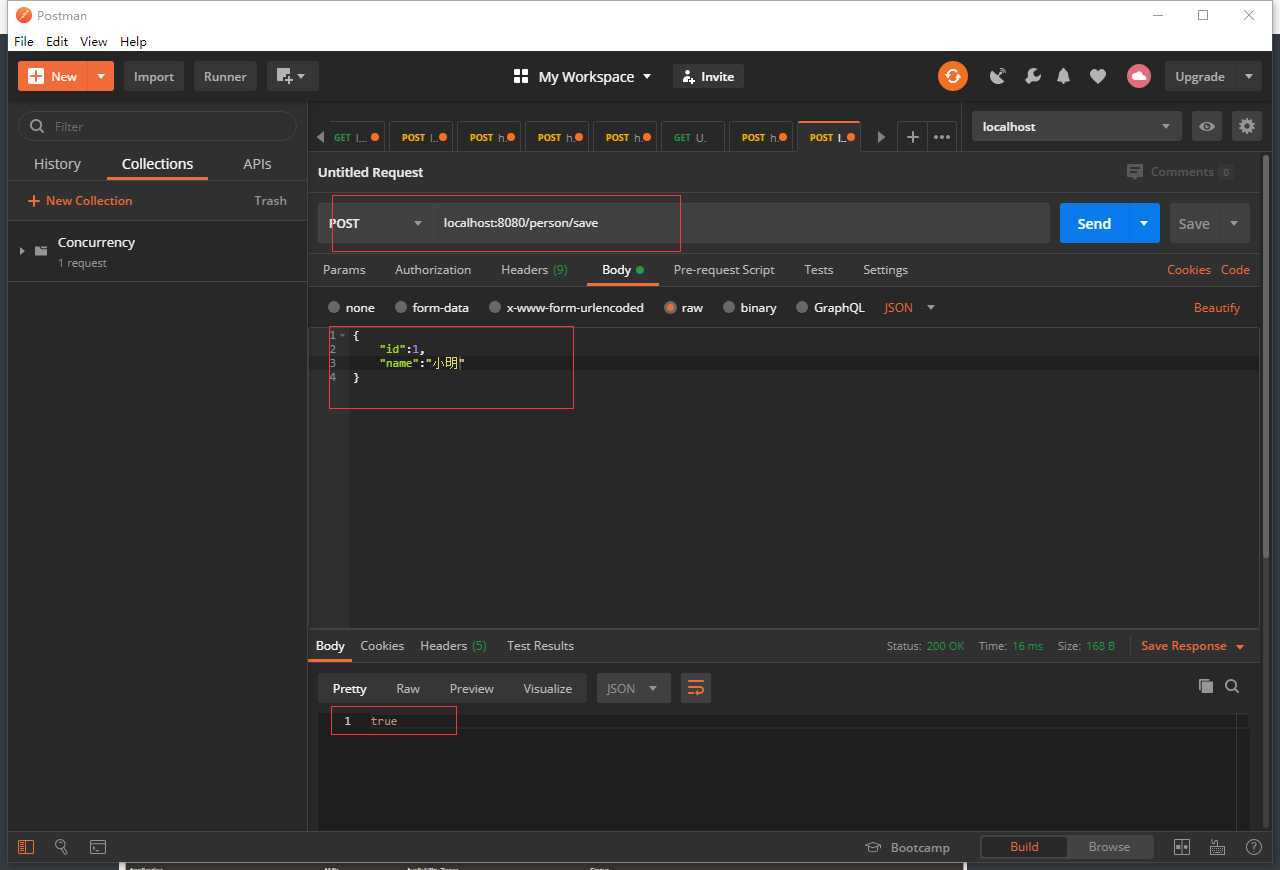This screenshot has width=1280, height=870.
Task: Open Find and Replace icon
Action: click(x=61, y=846)
